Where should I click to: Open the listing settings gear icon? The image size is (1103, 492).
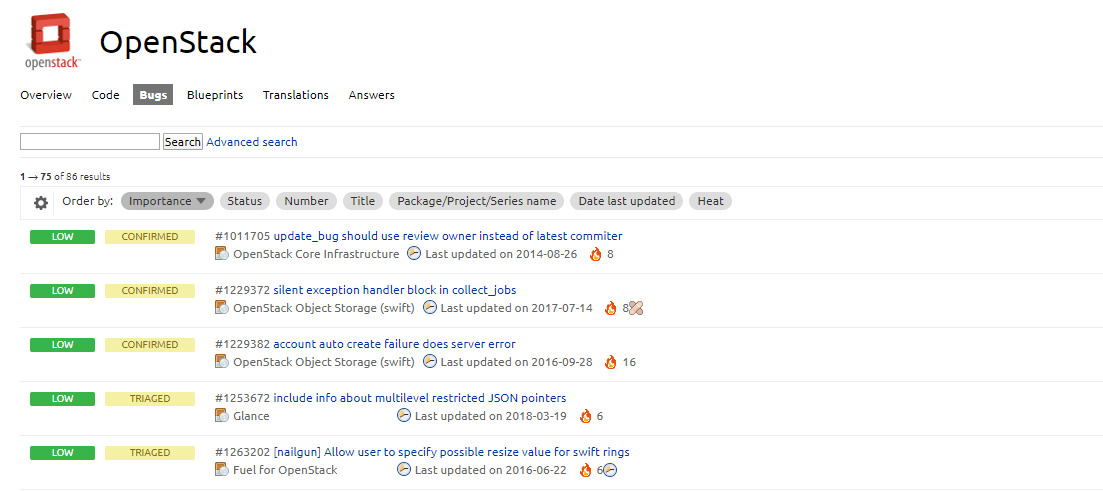(x=41, y=203)
